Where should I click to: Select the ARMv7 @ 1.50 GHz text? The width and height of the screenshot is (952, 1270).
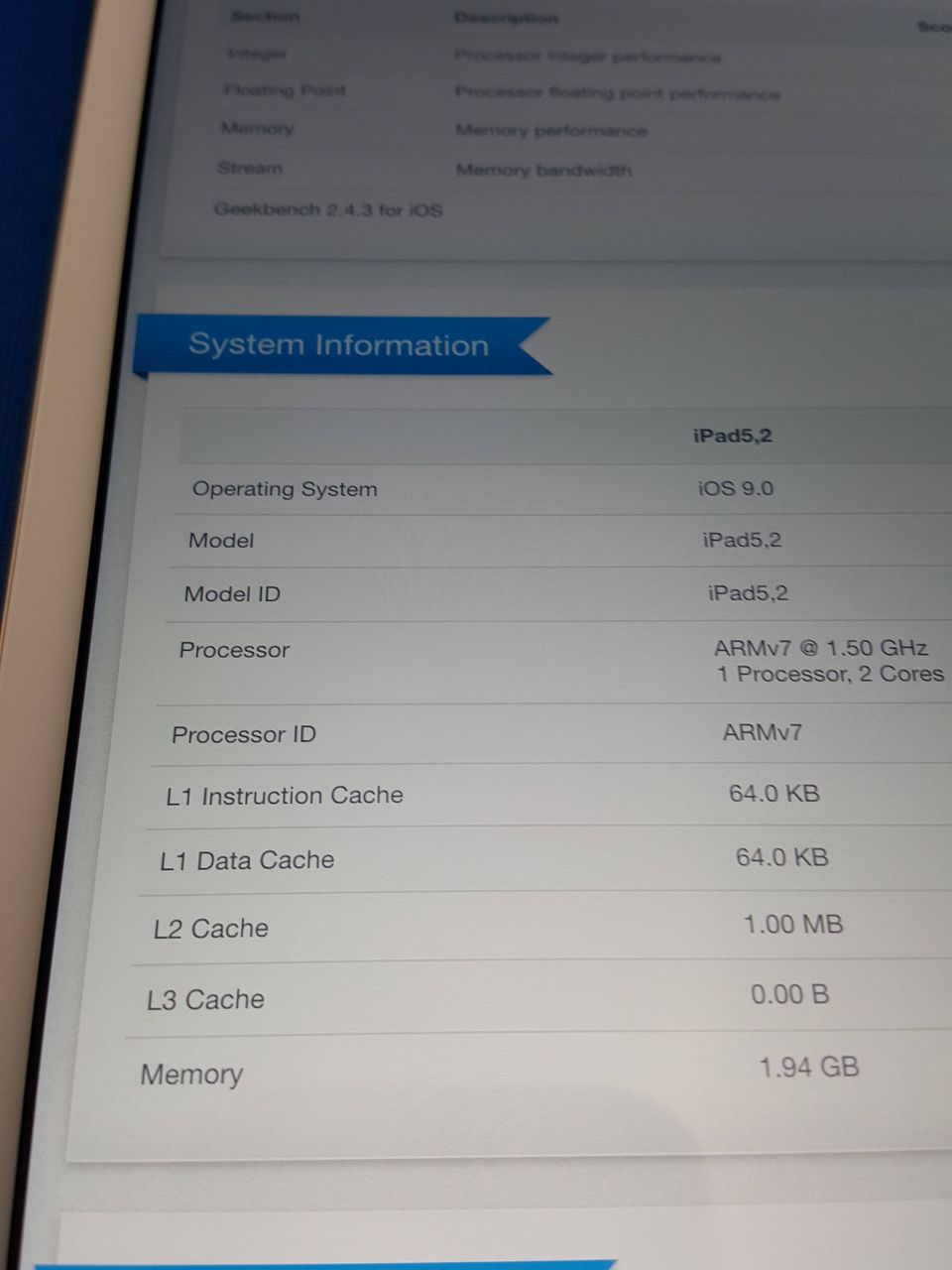[x=820, y=648]
